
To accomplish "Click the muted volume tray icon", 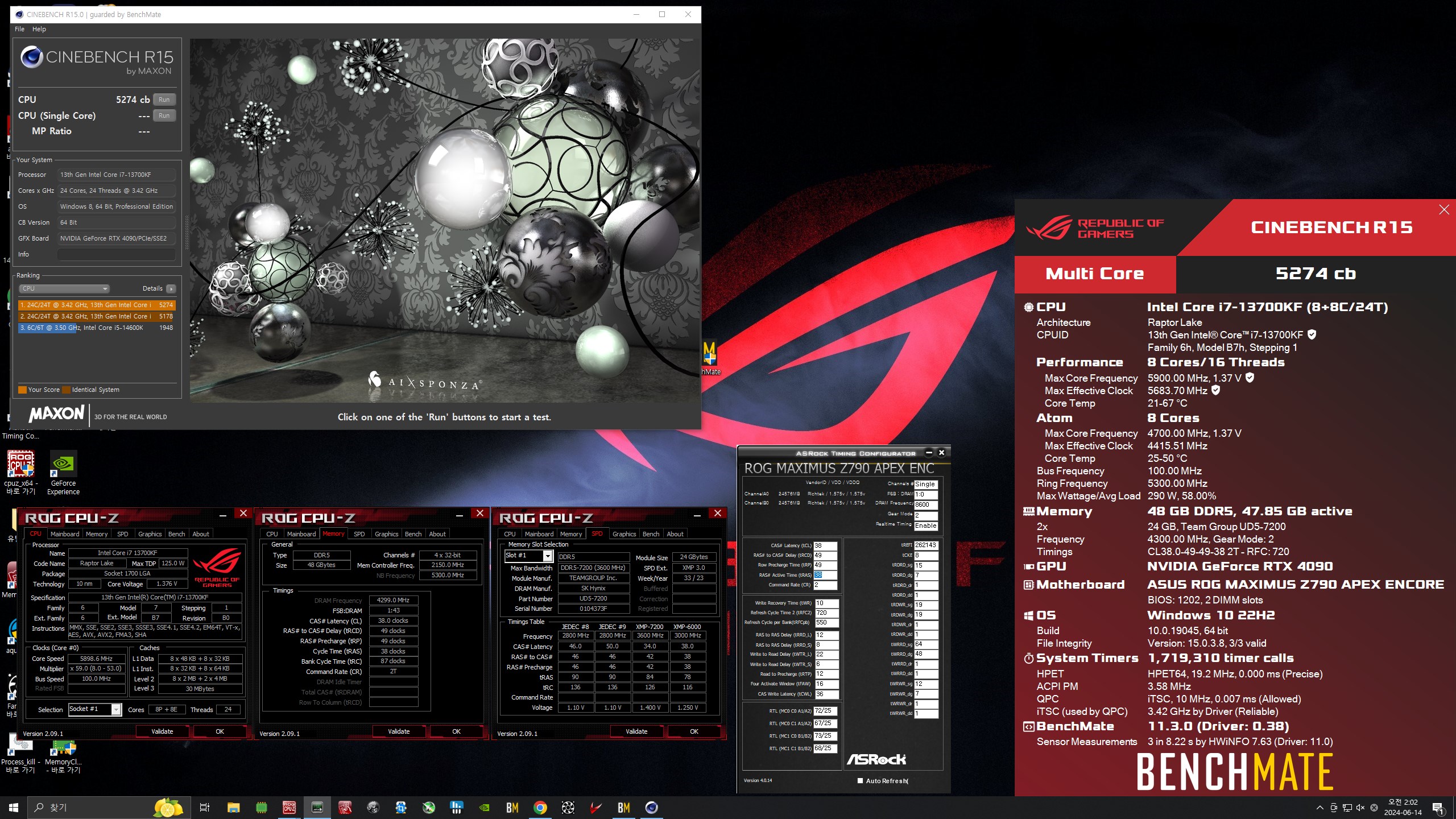I will pos(1360,808).
